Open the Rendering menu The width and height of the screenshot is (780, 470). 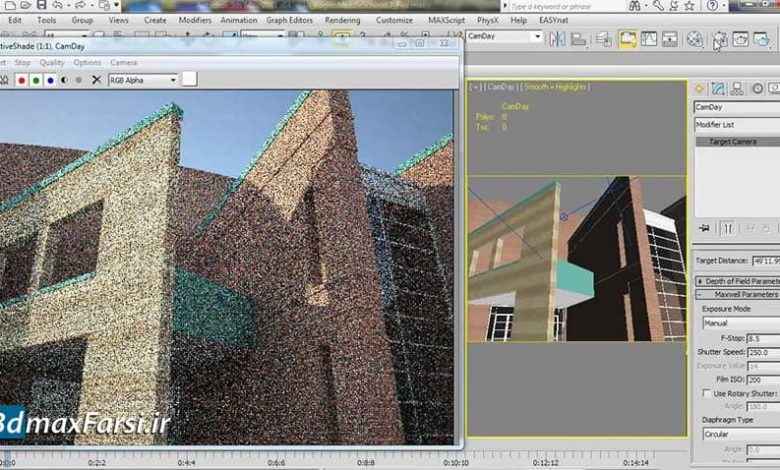(x=342, y=19)
